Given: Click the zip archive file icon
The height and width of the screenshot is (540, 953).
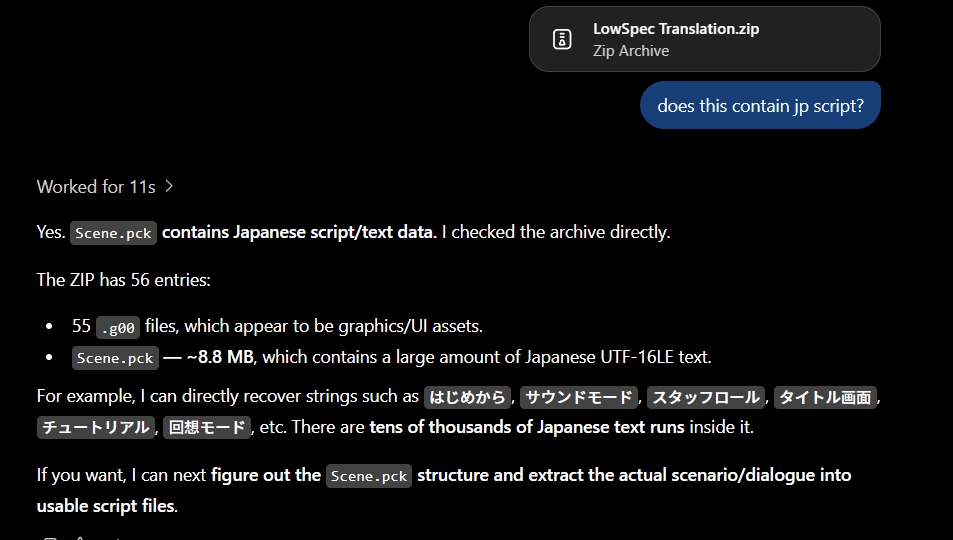Looking at the screenshot, I should (562, 40).
